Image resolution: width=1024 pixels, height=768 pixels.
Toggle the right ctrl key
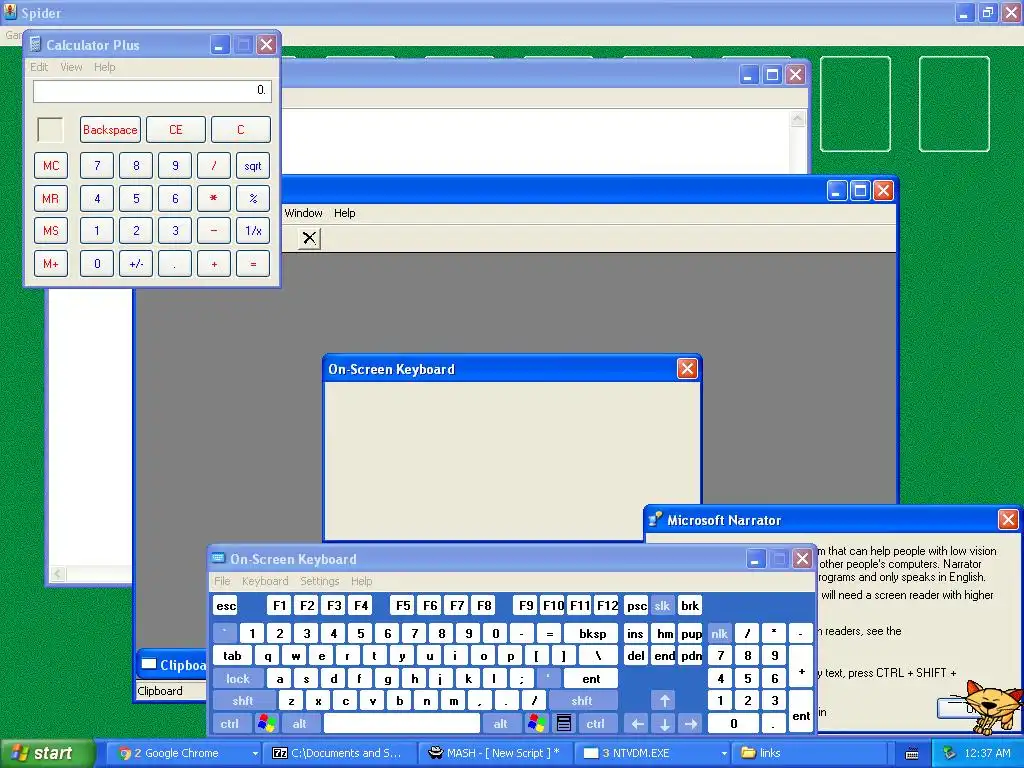click(596, 724)
